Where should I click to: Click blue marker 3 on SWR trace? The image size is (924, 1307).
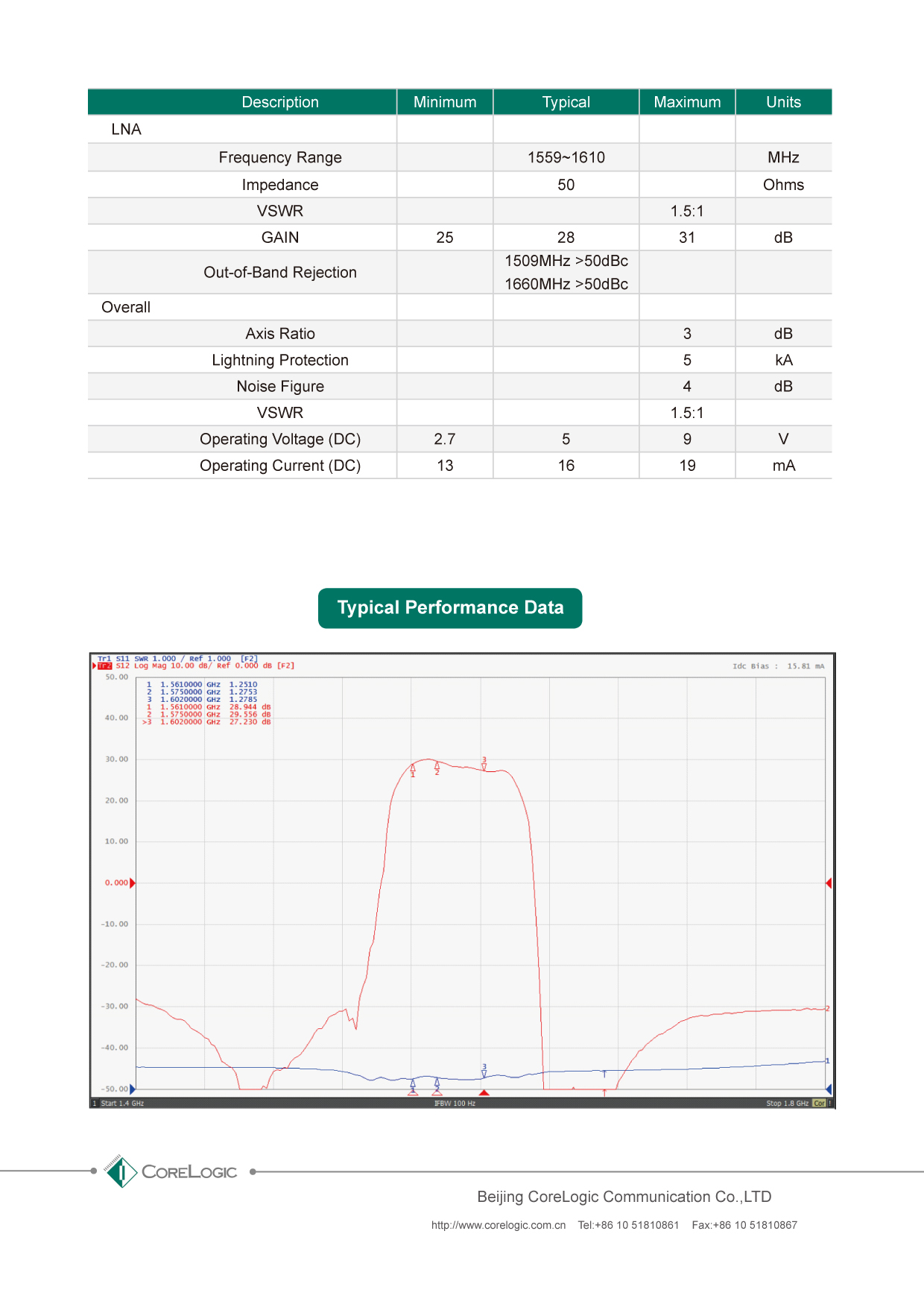[x=484, y=1072]
